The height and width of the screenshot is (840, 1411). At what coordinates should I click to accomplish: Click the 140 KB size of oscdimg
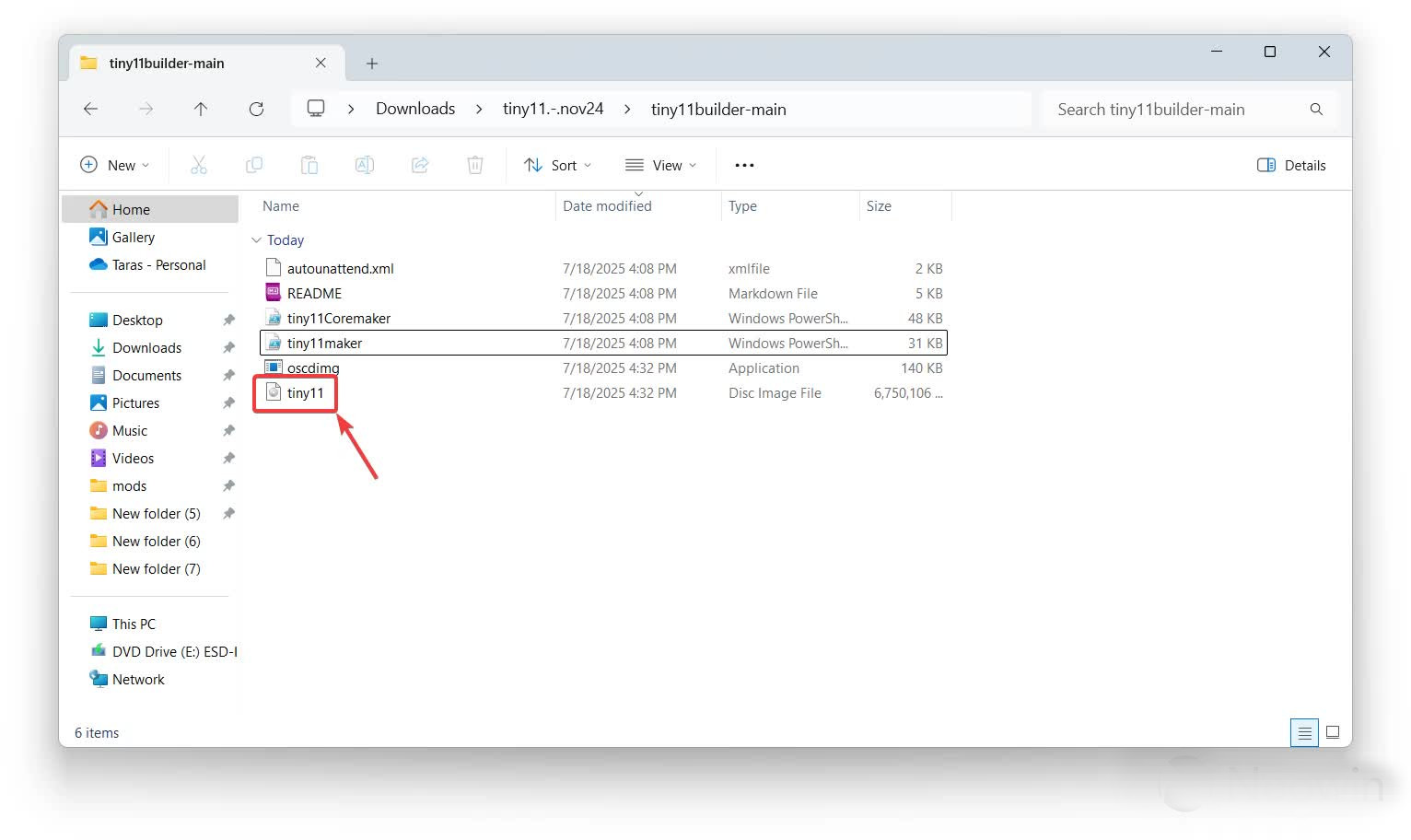[922, 368]
